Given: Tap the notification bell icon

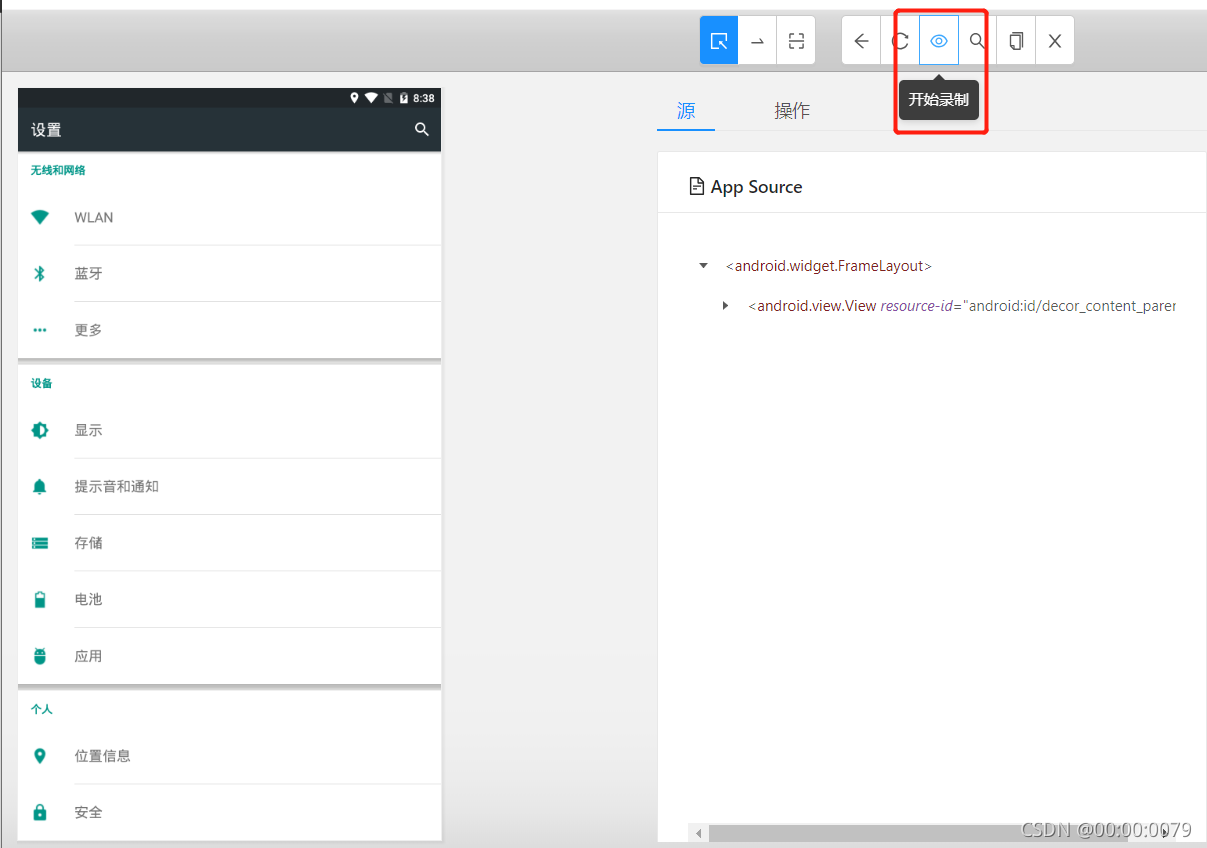Looking at the screenshot, I should pyautogui.click(x=40, y=486).
